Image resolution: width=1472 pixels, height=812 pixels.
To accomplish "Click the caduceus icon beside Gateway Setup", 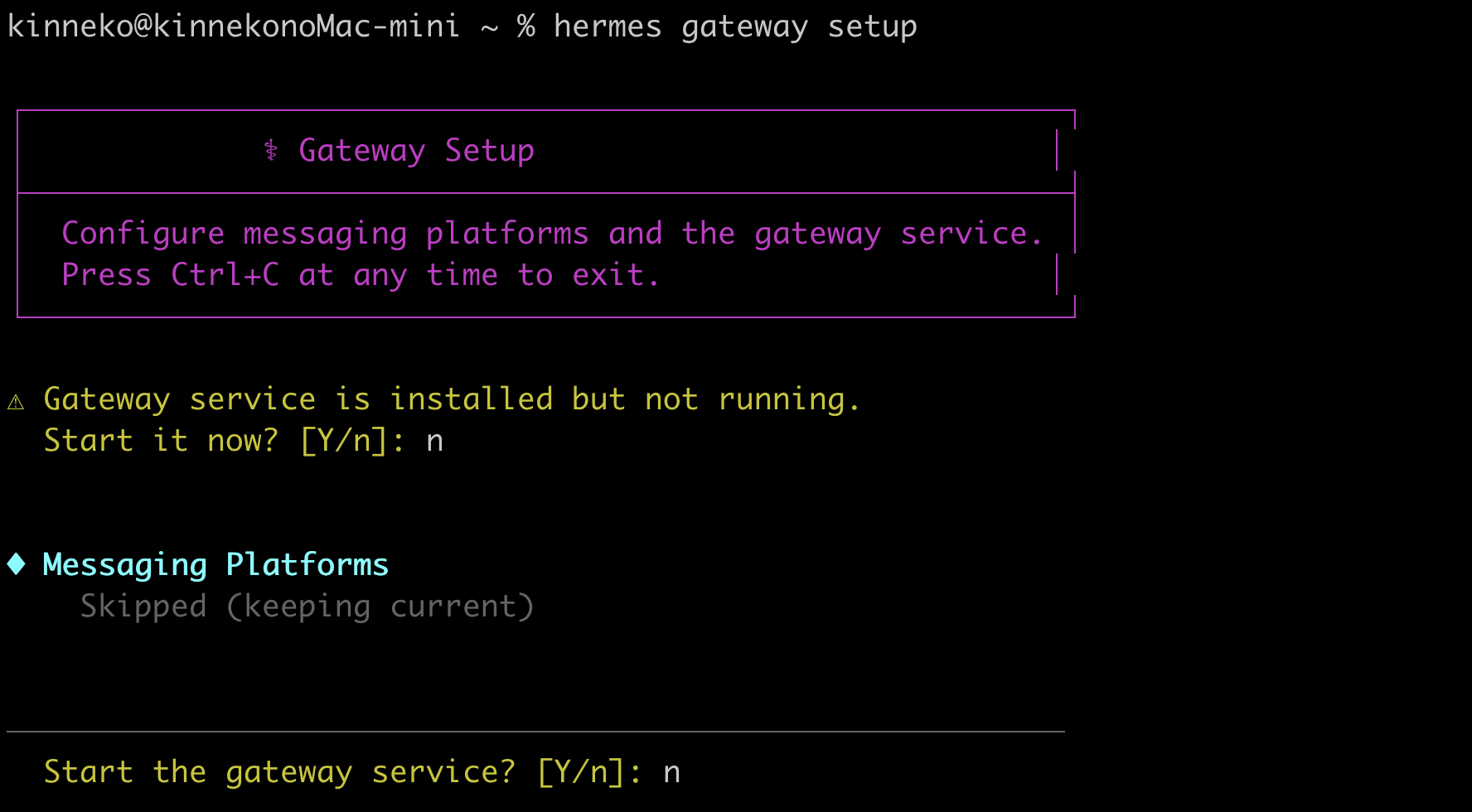I will [x=271, y=150].
